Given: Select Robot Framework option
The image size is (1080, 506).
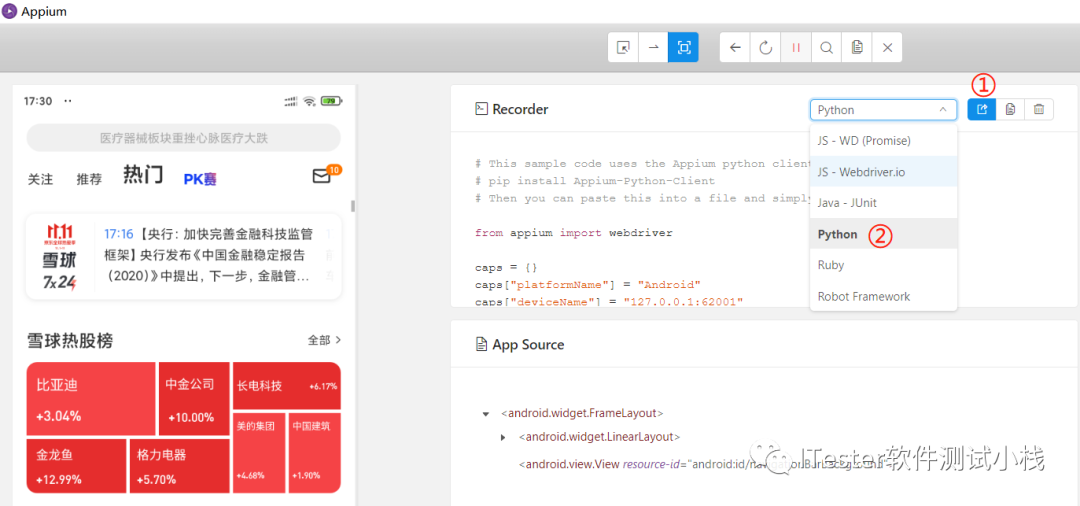Looking at the screenshot, I should click(884, 296).
